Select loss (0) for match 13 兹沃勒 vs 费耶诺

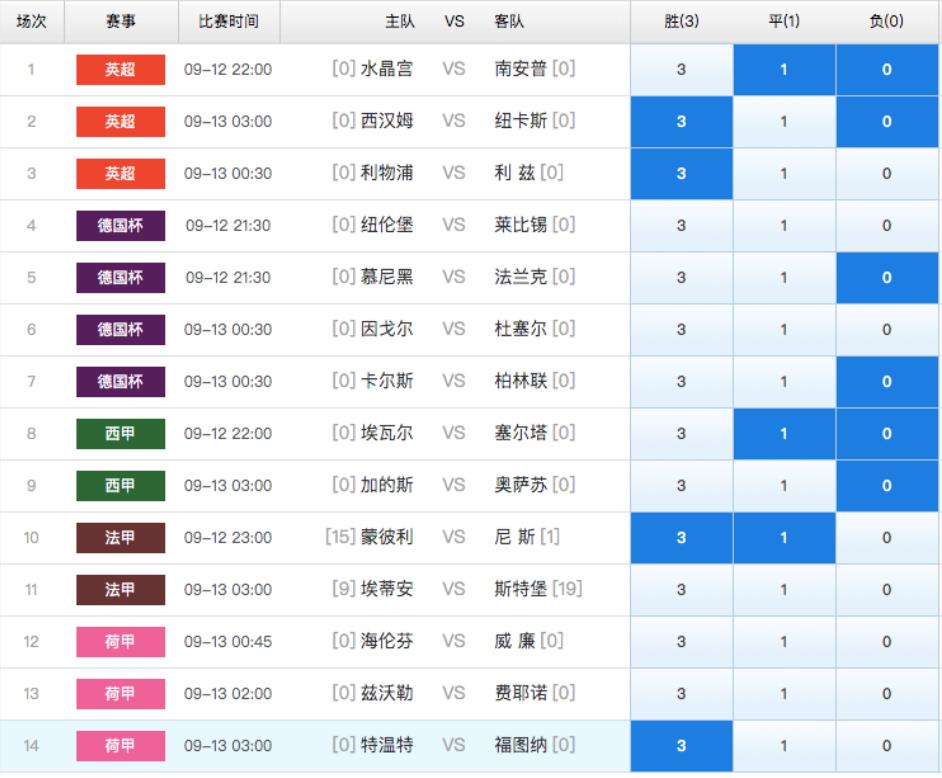pyautogui.click(x=887, y=694)
